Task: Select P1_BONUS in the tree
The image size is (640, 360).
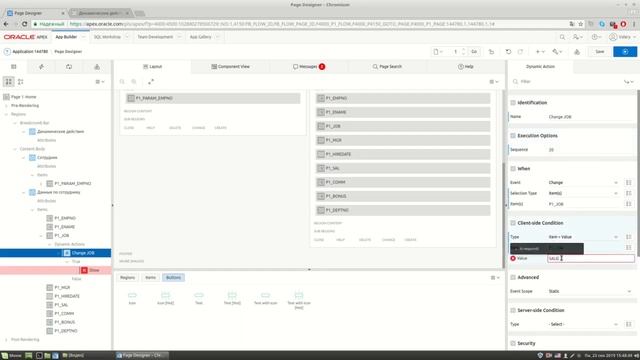Action: (64, 322)
